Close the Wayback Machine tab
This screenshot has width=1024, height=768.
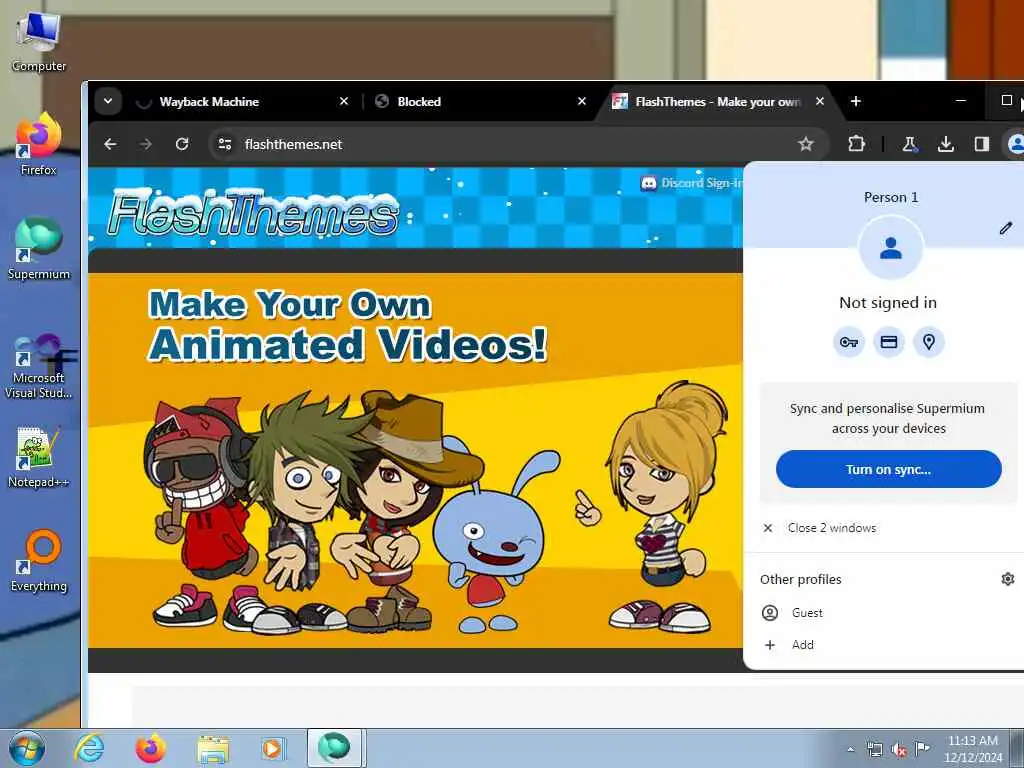click(344, 101)
